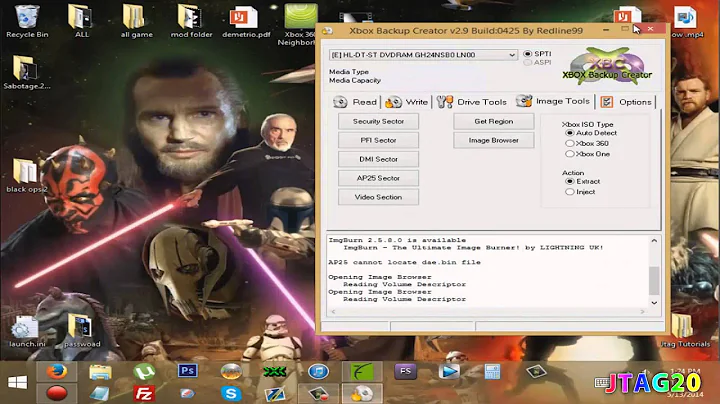Viewport: 720px width, 404px height.
Task: Launch uTorrent from the taskbar
Action: click(144, 371)
